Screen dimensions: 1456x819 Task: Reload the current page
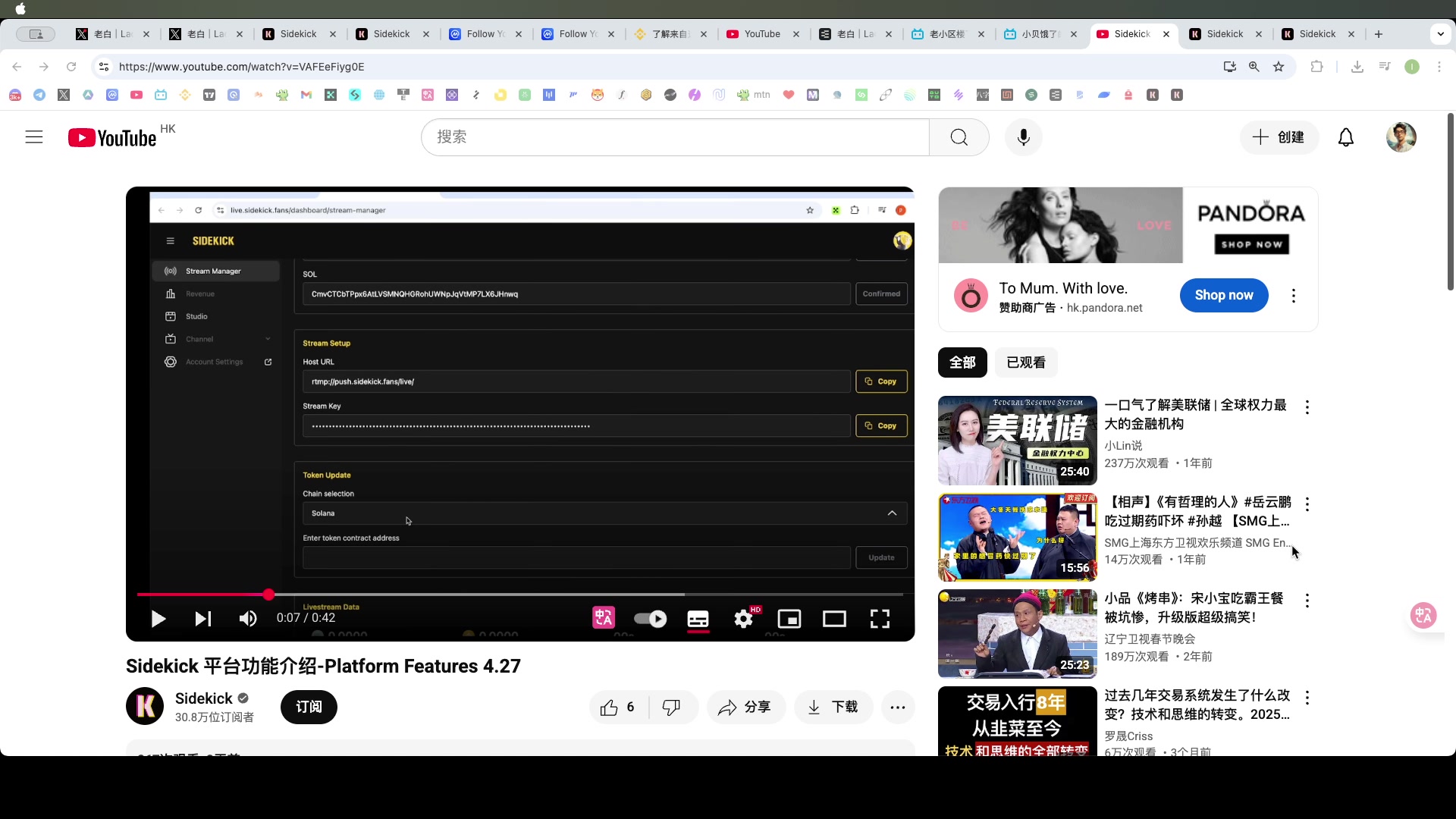coord(71,67)
